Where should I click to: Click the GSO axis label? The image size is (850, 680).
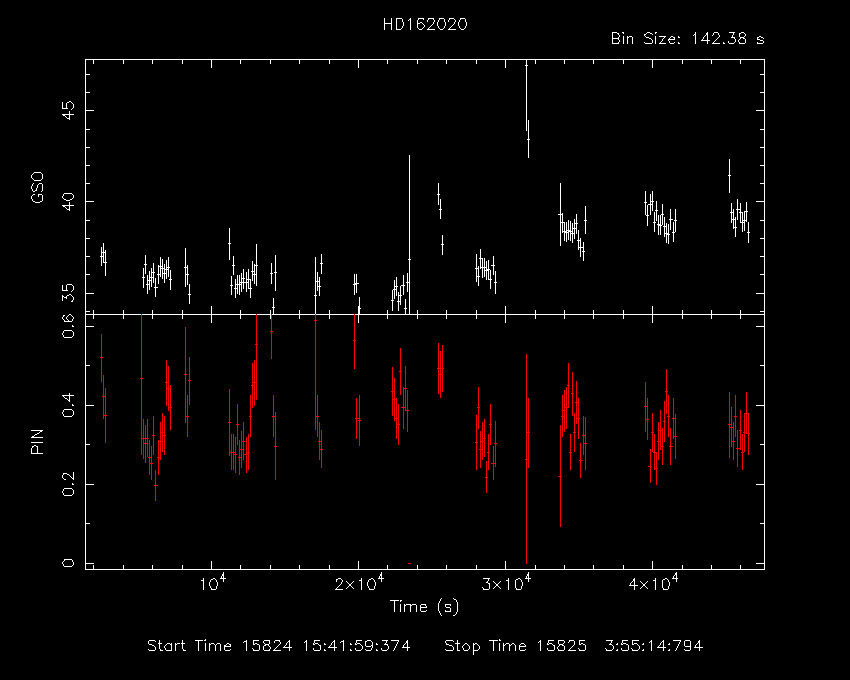click(x=37, y=188)
